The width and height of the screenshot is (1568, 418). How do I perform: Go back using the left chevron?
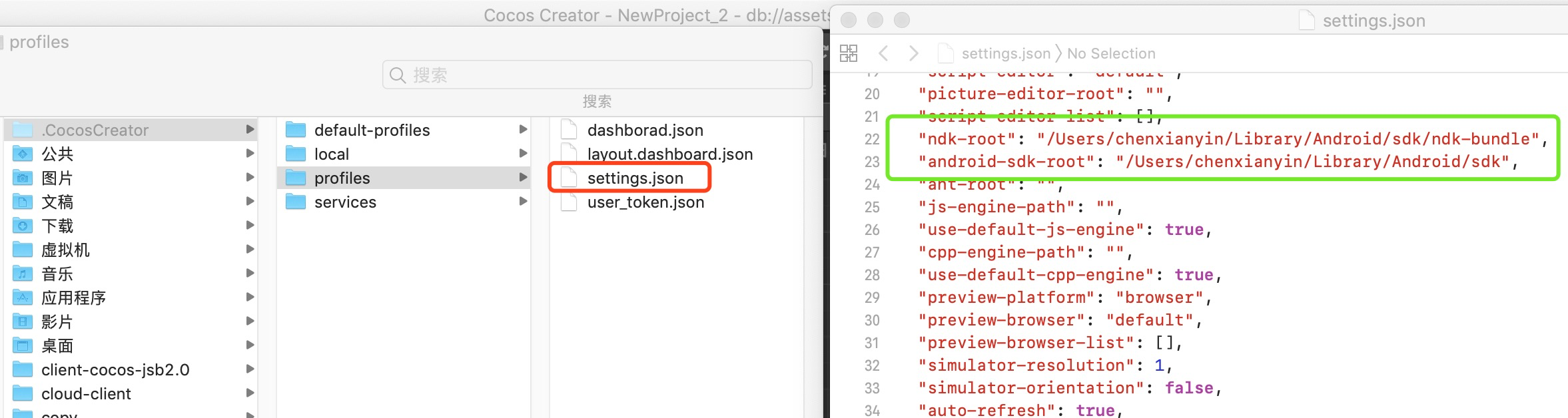[883, 53]
